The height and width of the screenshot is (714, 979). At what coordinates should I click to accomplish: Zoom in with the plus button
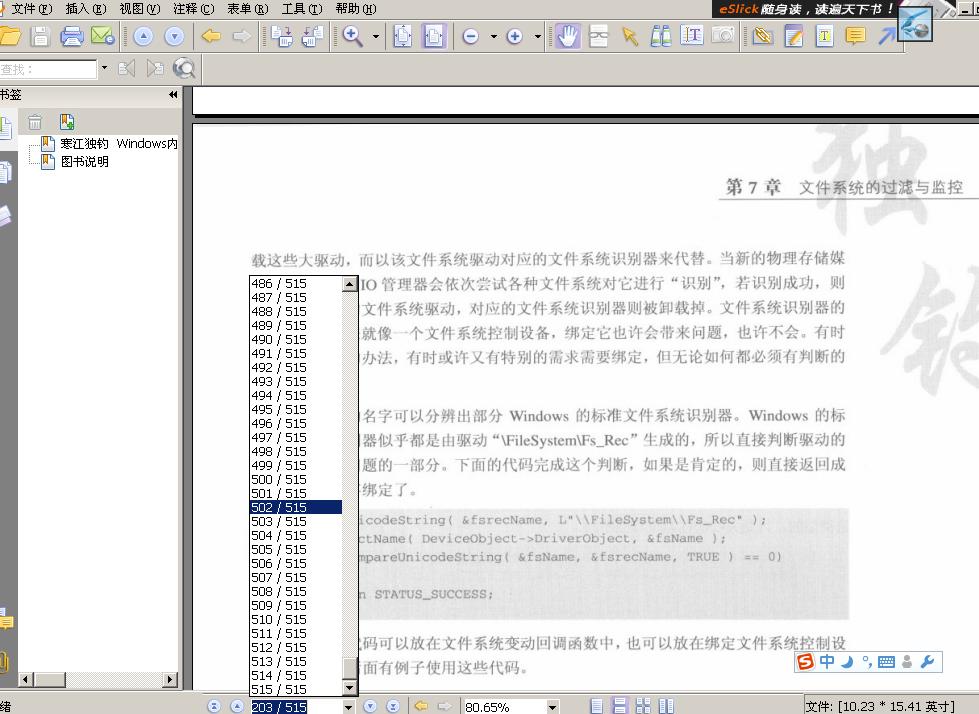(514, 36)
